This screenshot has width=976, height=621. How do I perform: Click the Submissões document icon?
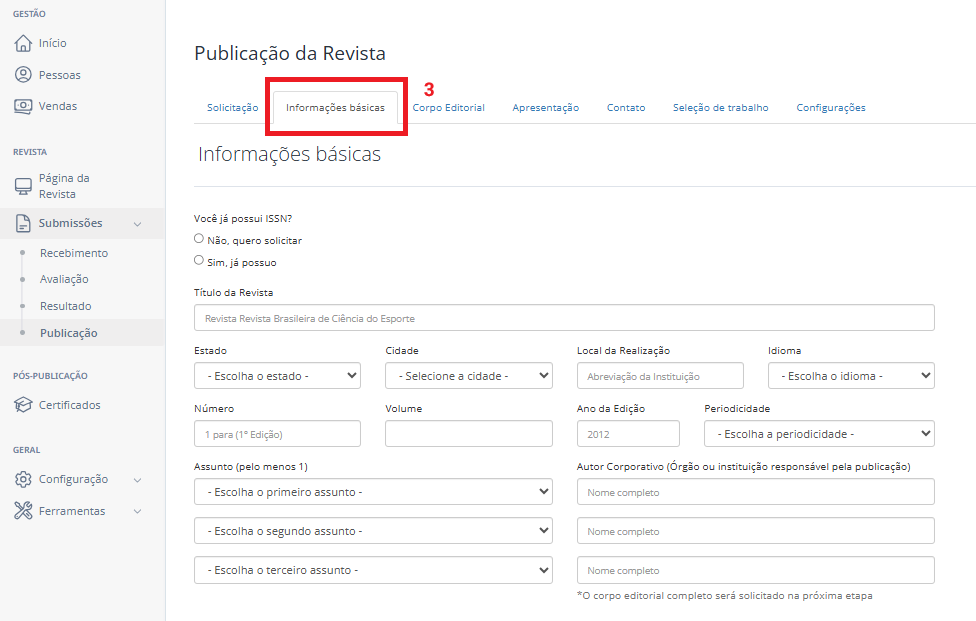pyautogui.click(x=23, y=223)
